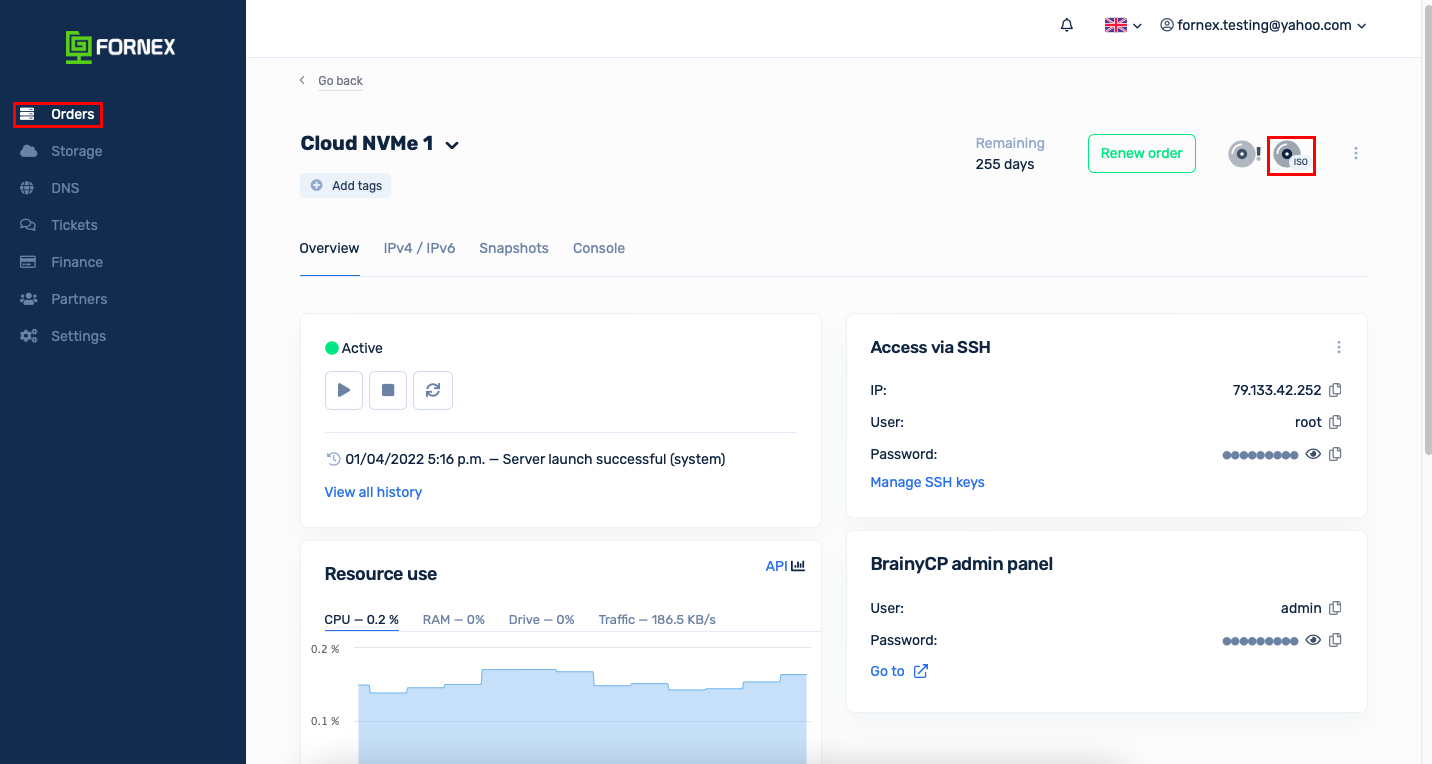Viewport: 1432px width, 764px height.
Task: Open Tickets in the sidebar
Action: (x=59, y=225)
